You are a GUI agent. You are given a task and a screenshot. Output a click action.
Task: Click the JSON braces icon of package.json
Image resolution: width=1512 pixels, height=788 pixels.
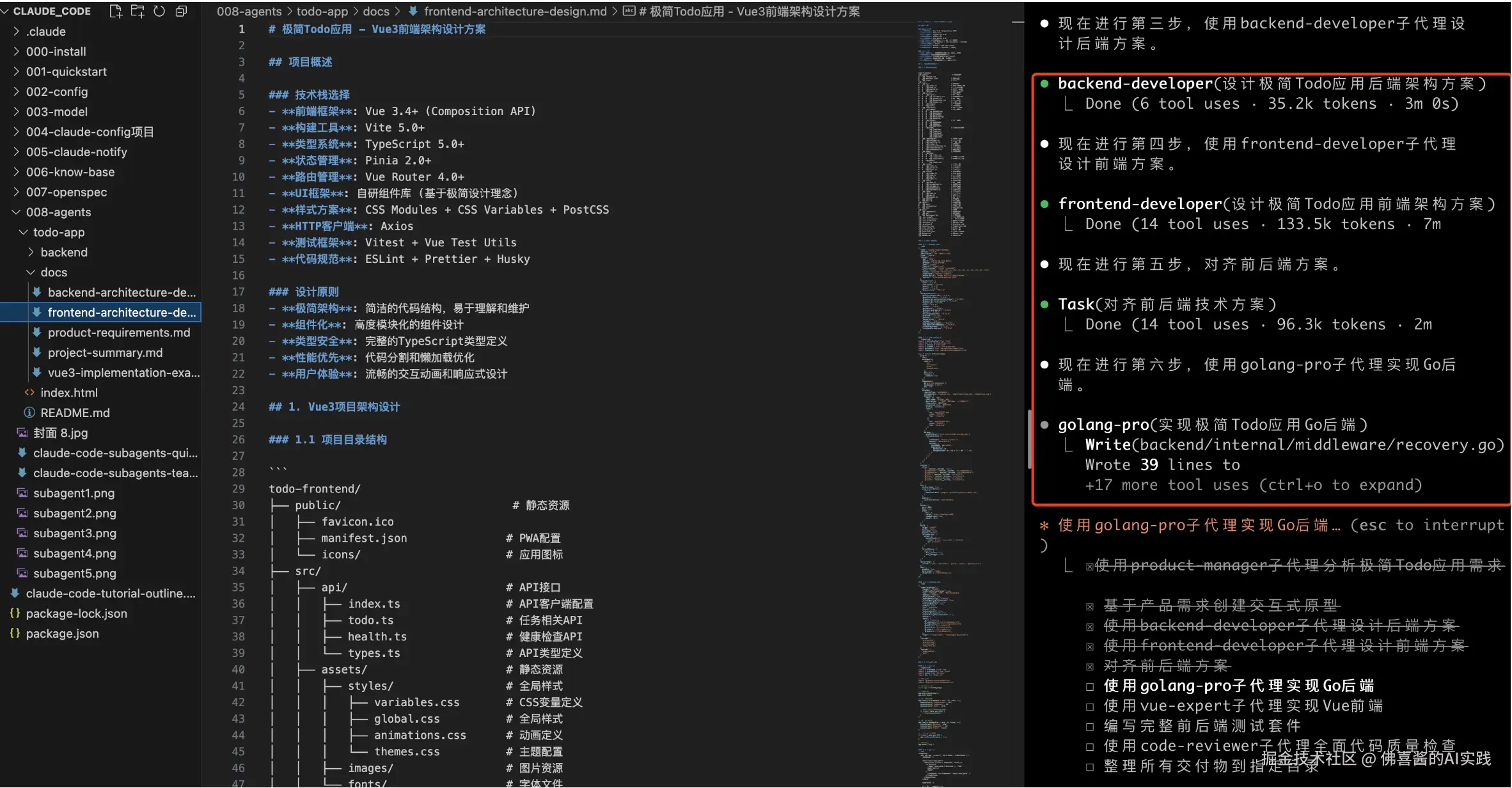point(15,633)
